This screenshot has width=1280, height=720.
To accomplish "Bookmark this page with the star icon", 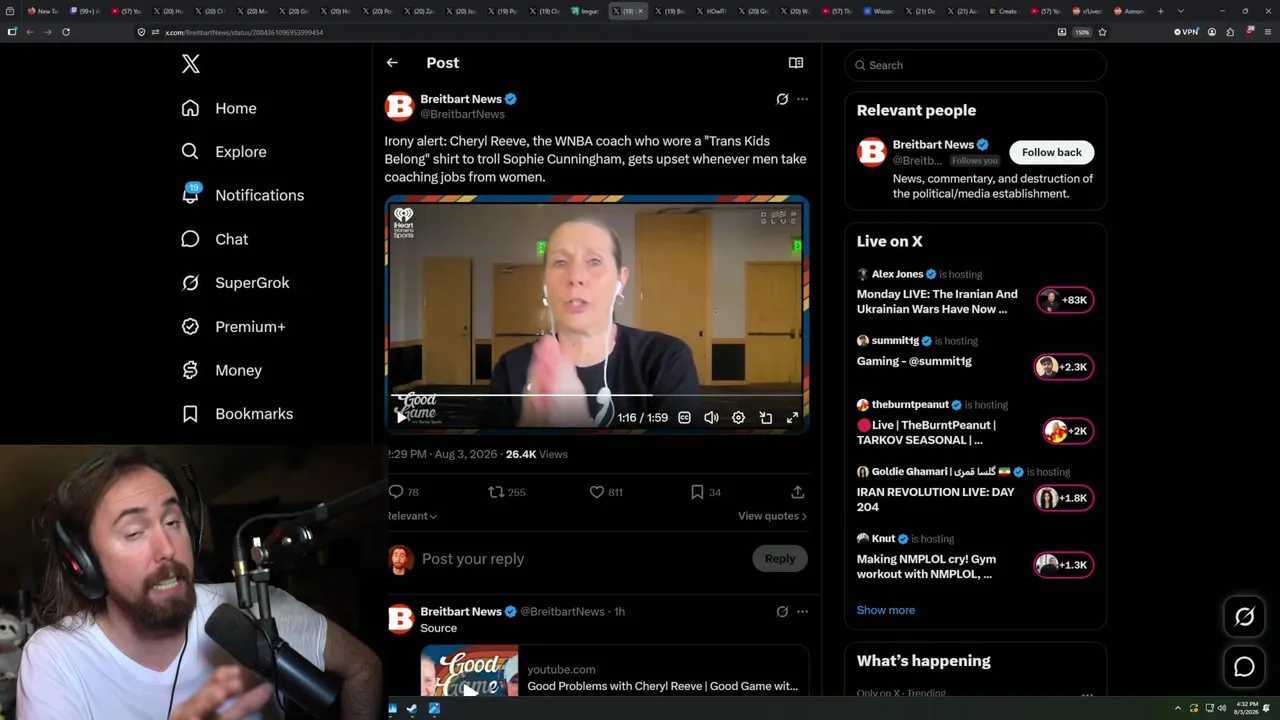I will point(1102,32).
